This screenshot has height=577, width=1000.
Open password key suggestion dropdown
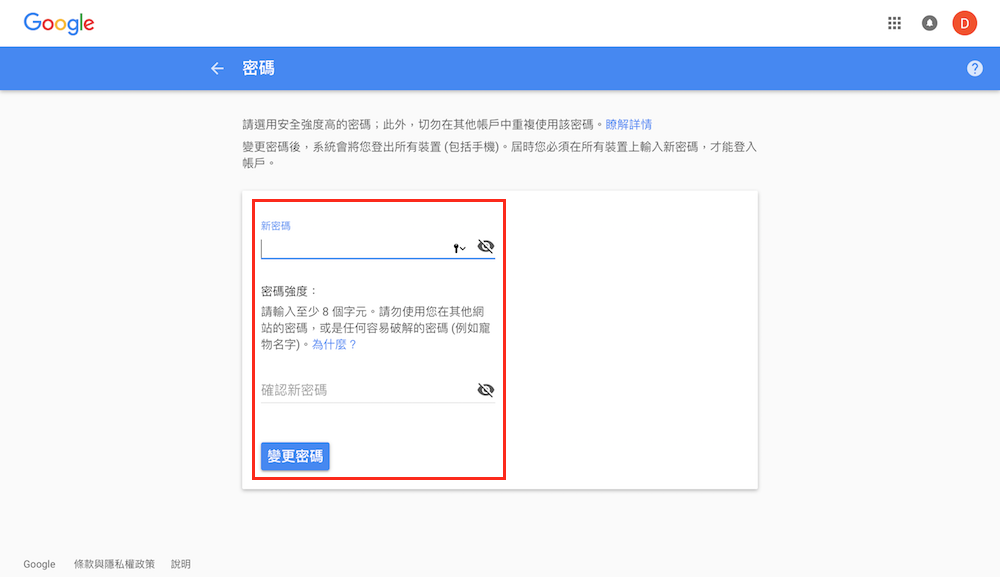pyautogui.click(x=459, y=248)
